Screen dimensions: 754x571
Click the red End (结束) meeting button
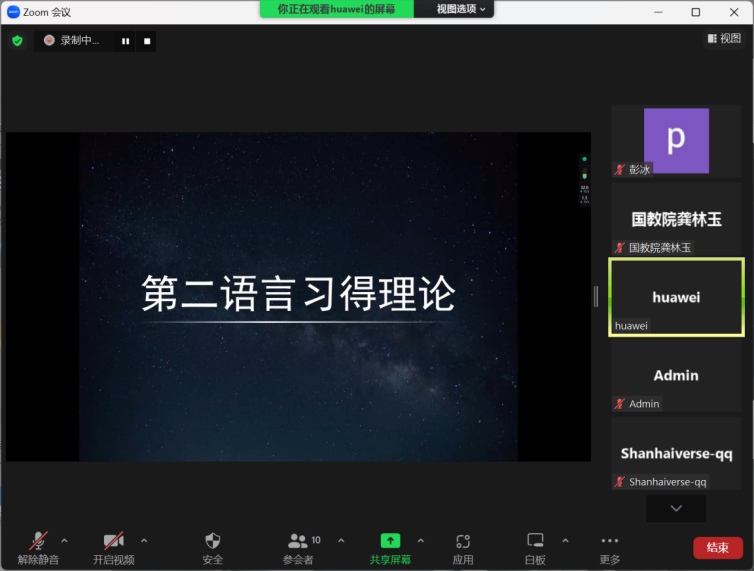(x=717, y=547)
